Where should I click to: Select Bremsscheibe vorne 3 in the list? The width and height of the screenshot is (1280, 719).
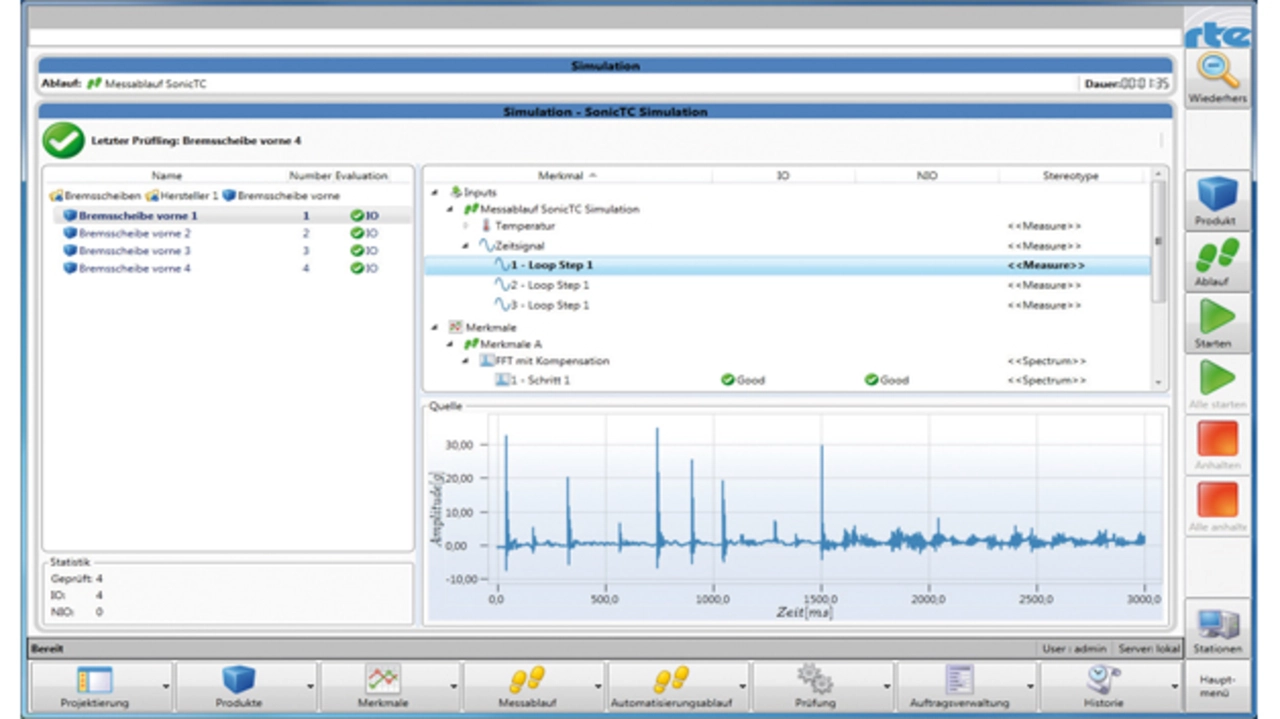click(134, 251)
